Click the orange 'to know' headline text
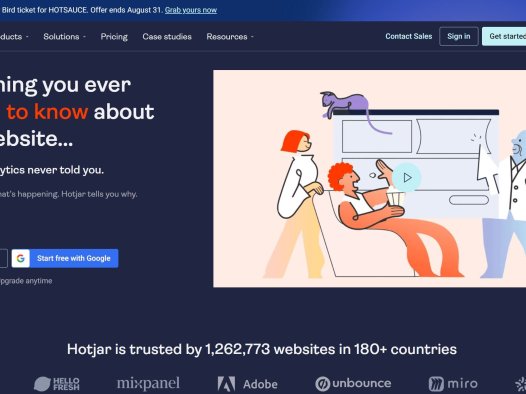 pos(47,112)
